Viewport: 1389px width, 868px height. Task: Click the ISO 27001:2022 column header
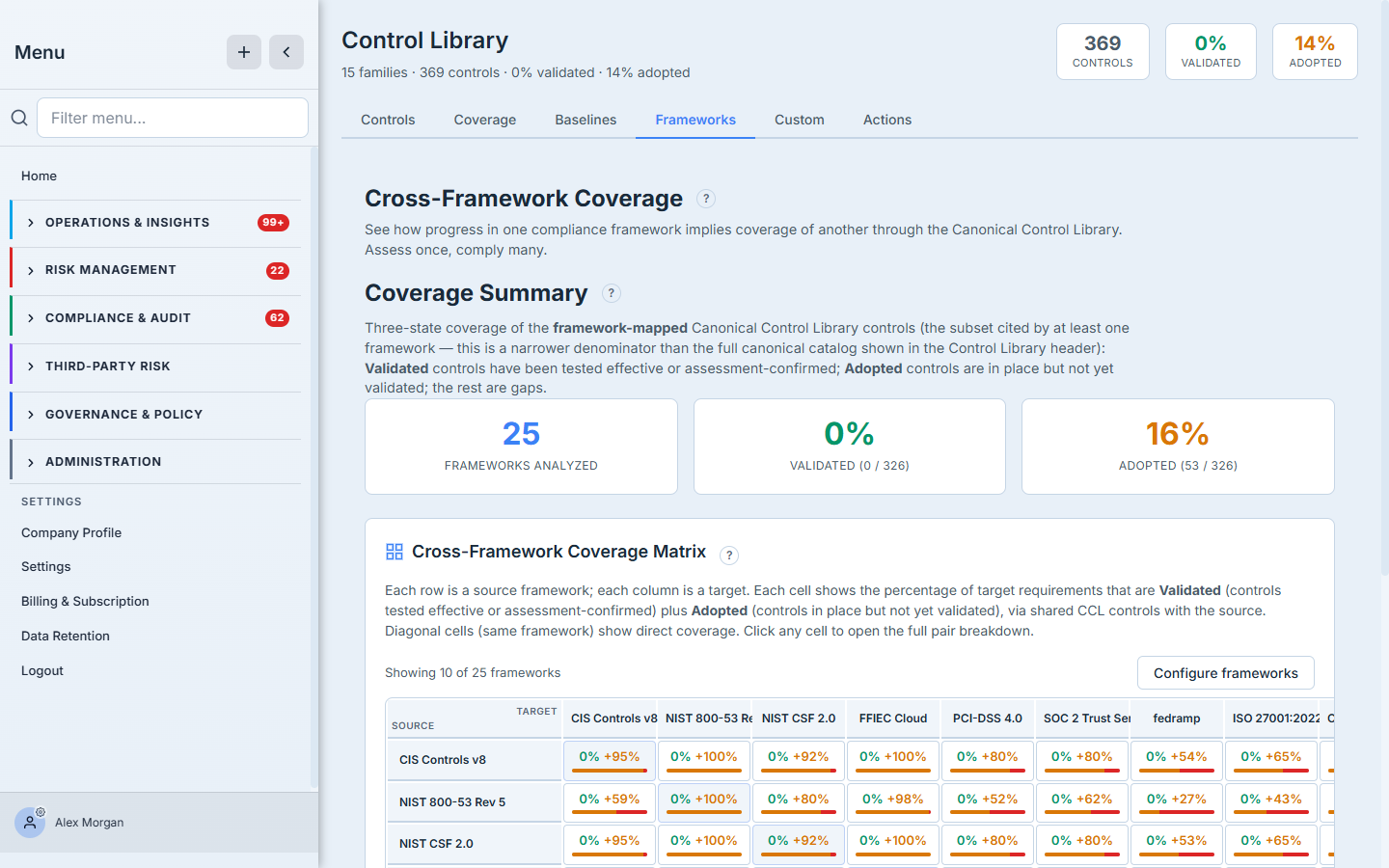[1271, 719]
